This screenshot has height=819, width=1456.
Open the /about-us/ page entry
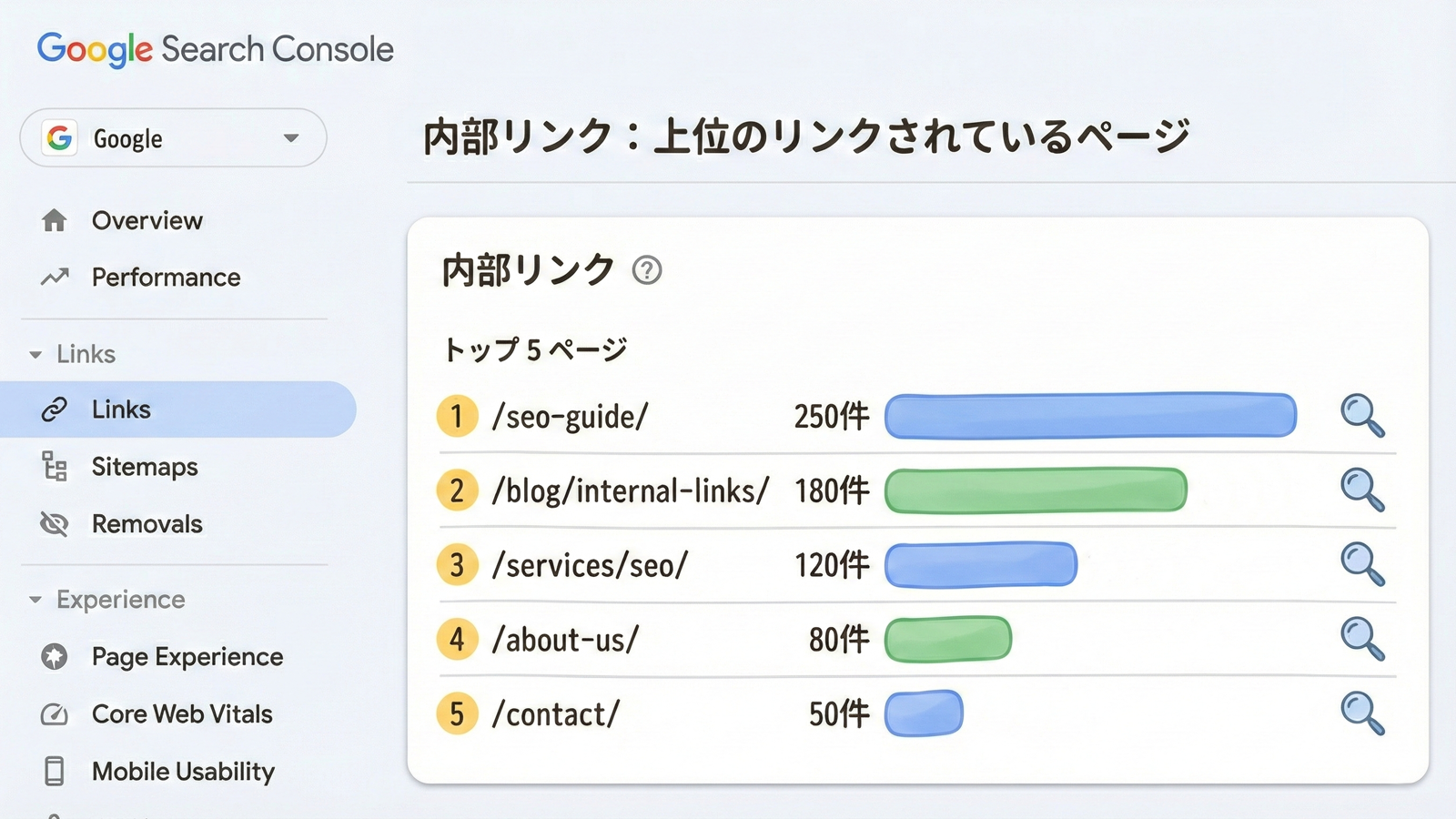click(566, 640)
